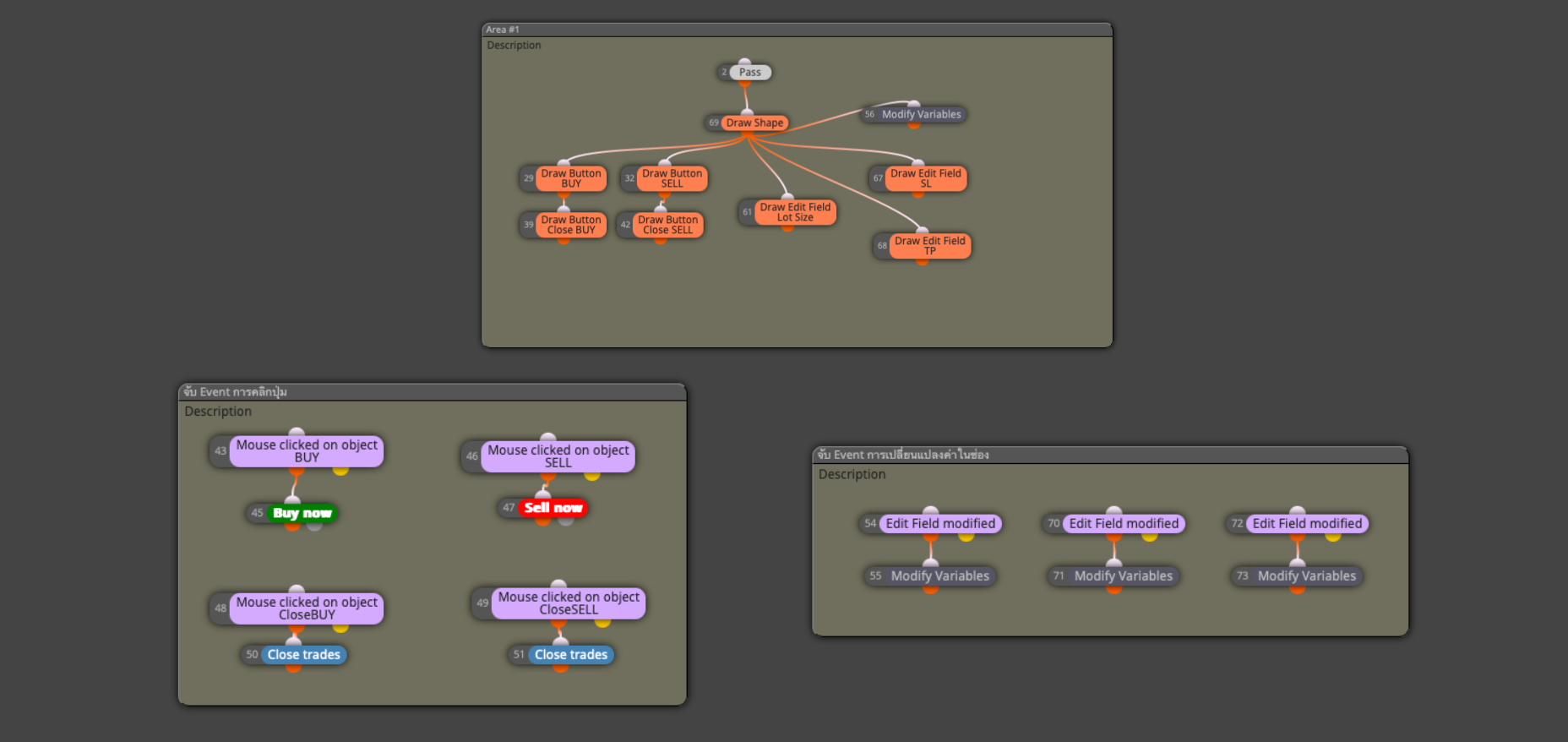Click the Draw Shape node

click(x=754, y=123)
